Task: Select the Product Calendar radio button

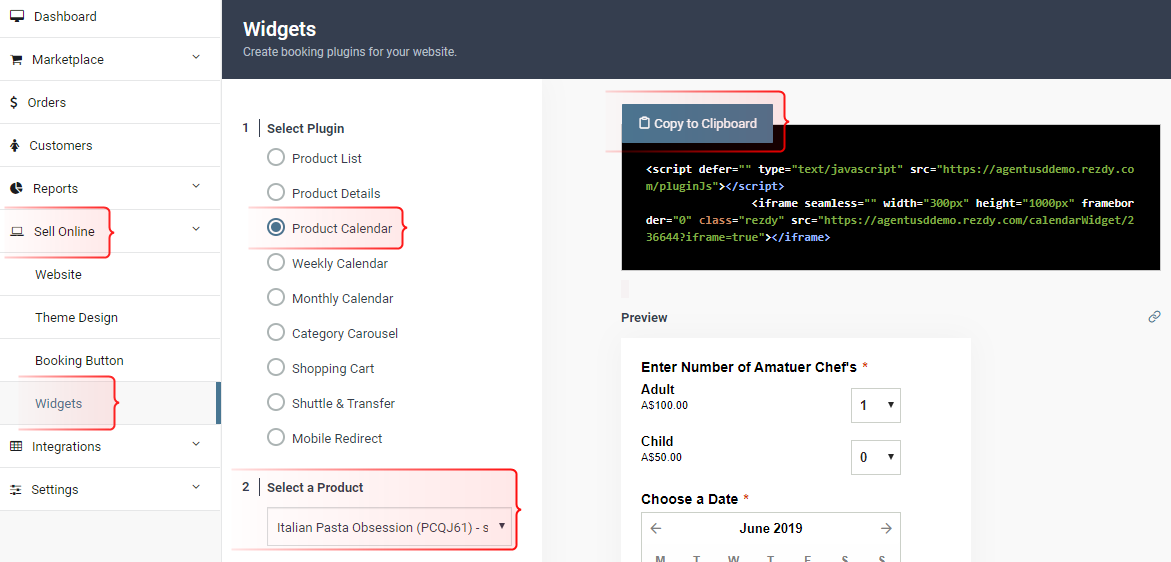Action: point(276,228)
